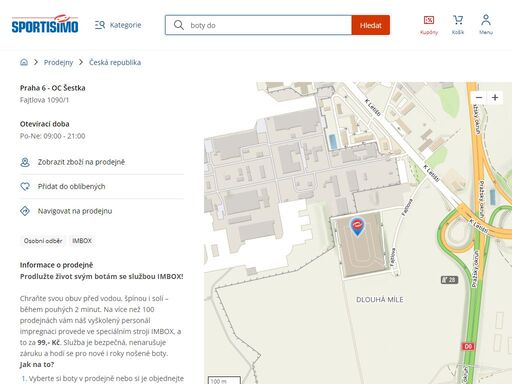Click the IMBOX tag
Screen dimensions: 512x384
82,241
